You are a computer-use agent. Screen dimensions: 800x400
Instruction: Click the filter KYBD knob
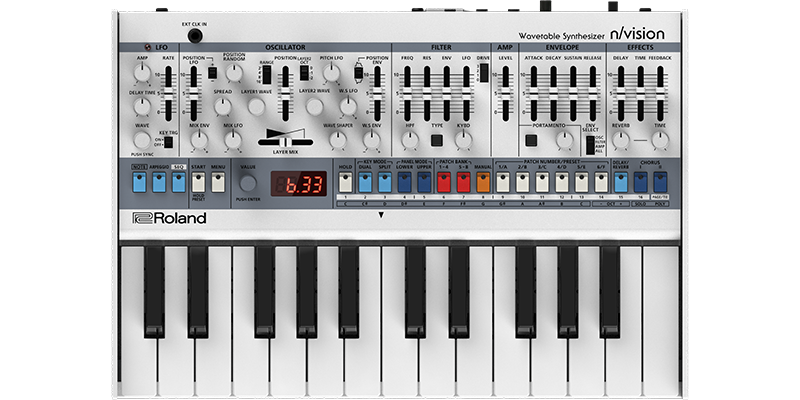click(463, 140)
